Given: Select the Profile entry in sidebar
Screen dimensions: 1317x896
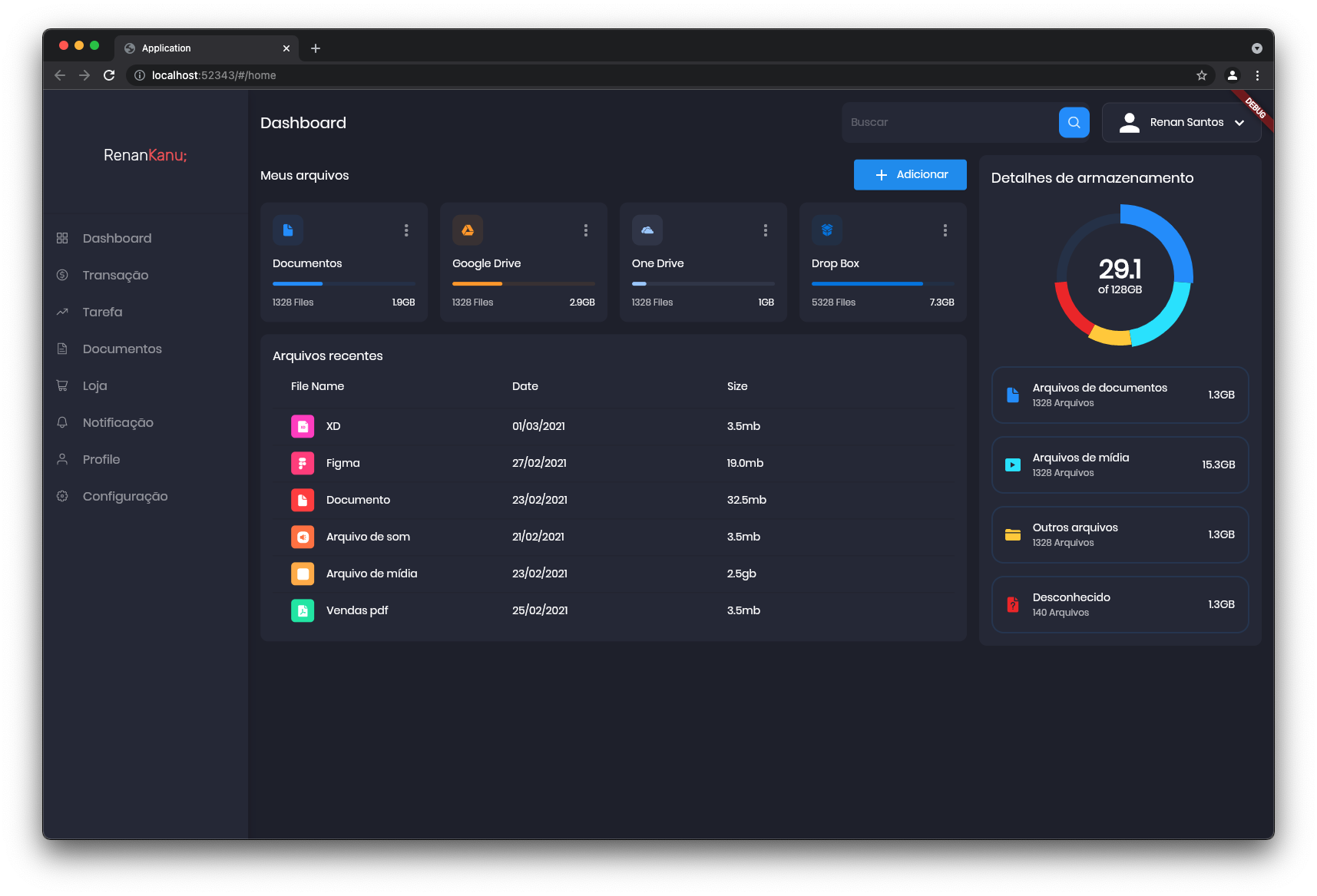Looking at the screenshot, I should point(101,459).
